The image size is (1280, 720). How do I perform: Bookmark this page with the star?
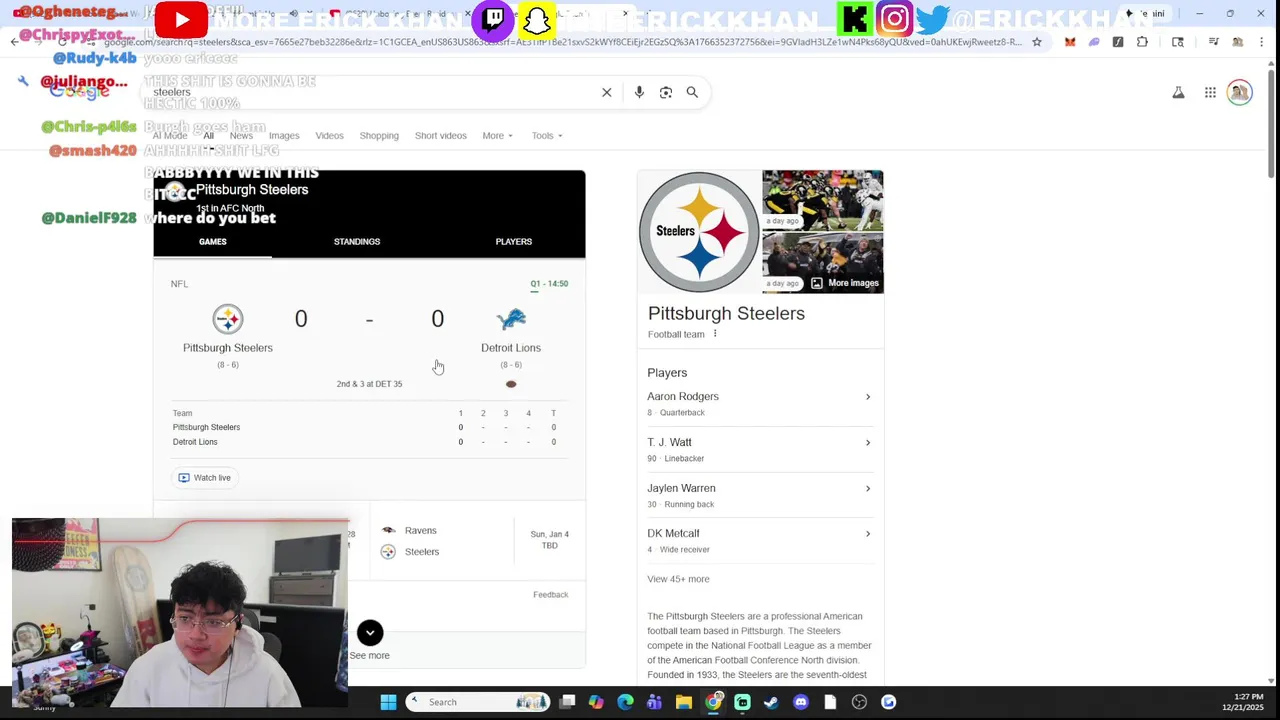[1037, 42]
